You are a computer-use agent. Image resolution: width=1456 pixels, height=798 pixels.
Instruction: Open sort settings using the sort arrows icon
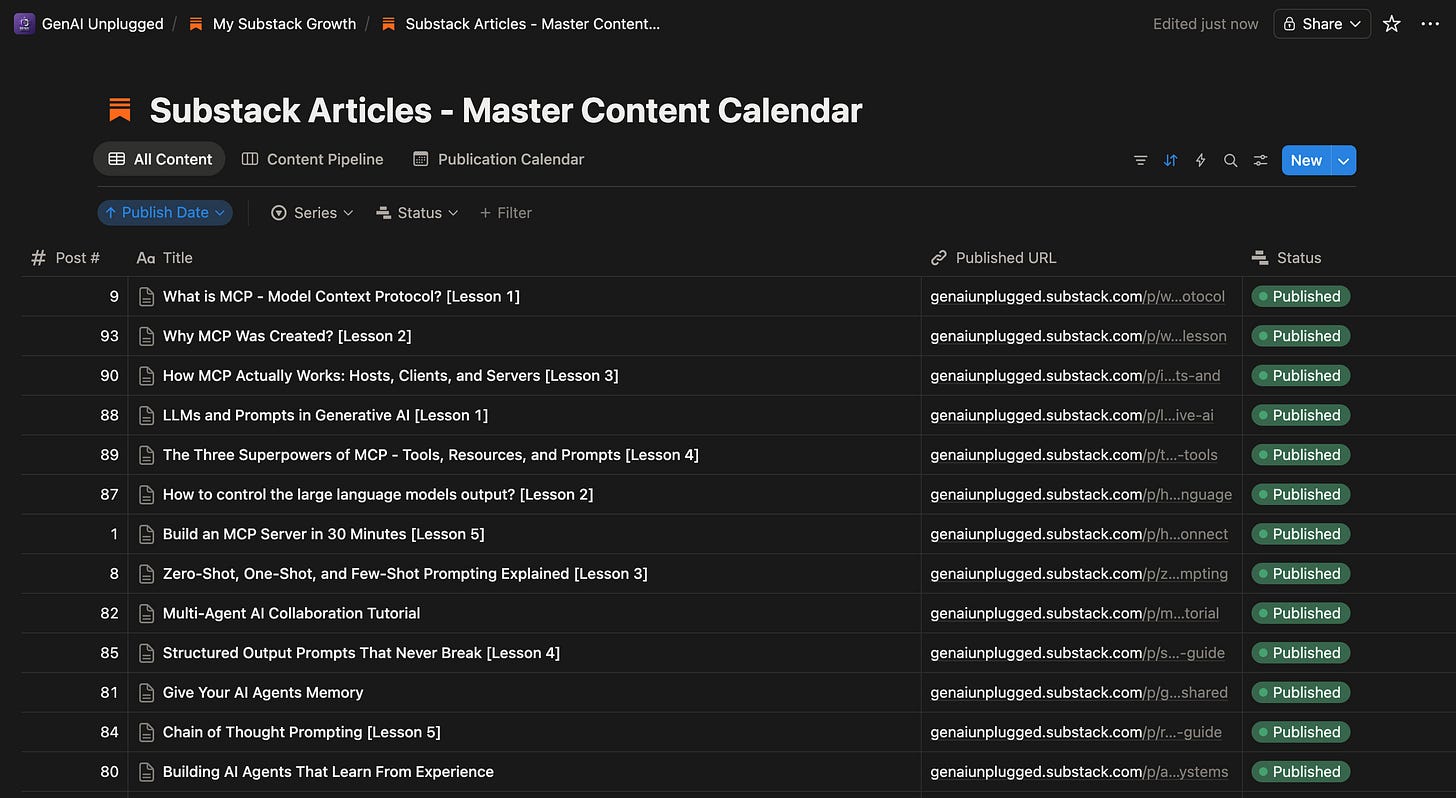(1170, 160)
